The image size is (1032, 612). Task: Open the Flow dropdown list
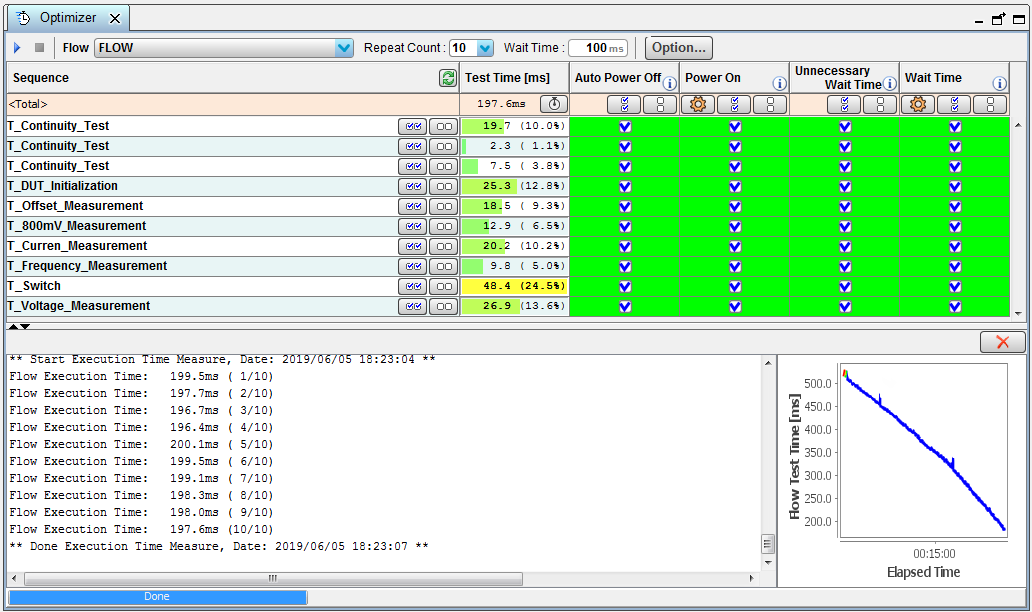[x=344, y=48]
